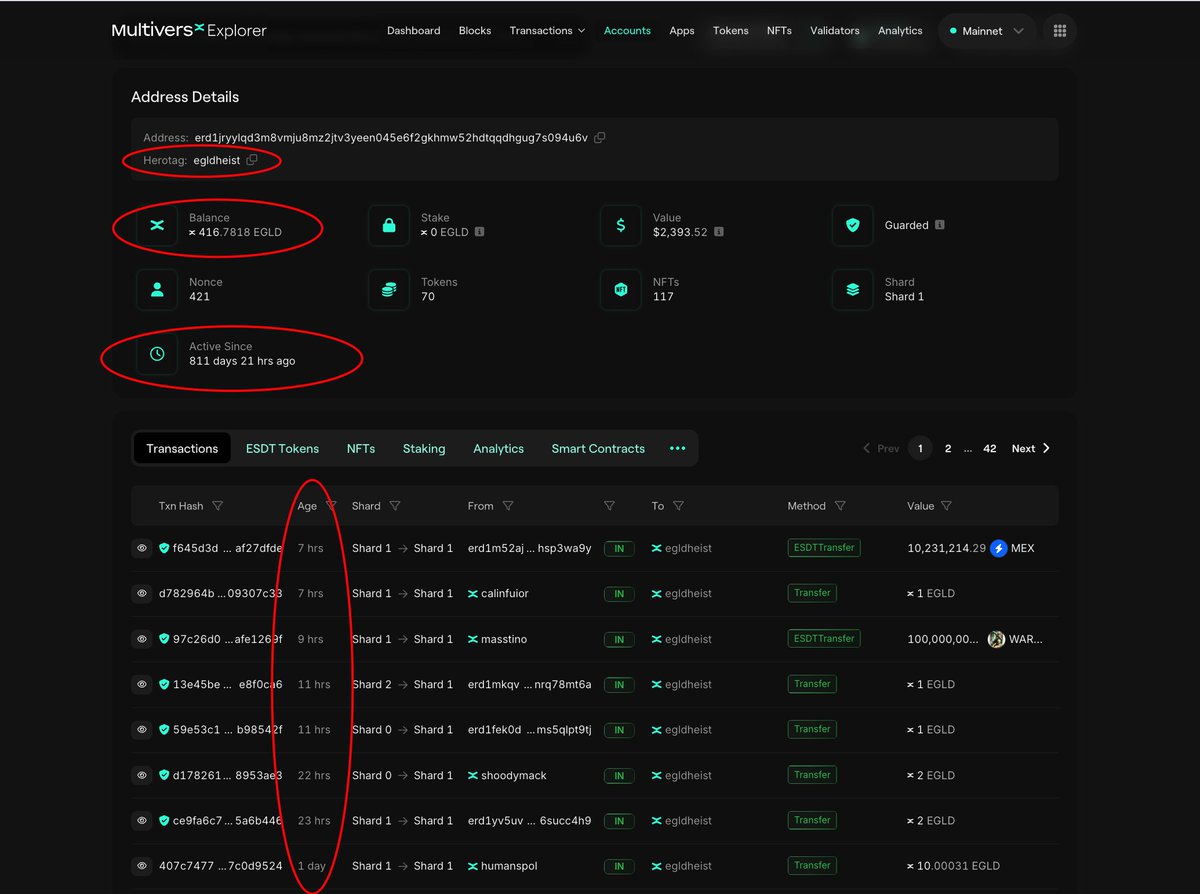Filter transactions by Txn Hash
The image size is (1200, 894).
pyautogui.click(x=217, y=506)
